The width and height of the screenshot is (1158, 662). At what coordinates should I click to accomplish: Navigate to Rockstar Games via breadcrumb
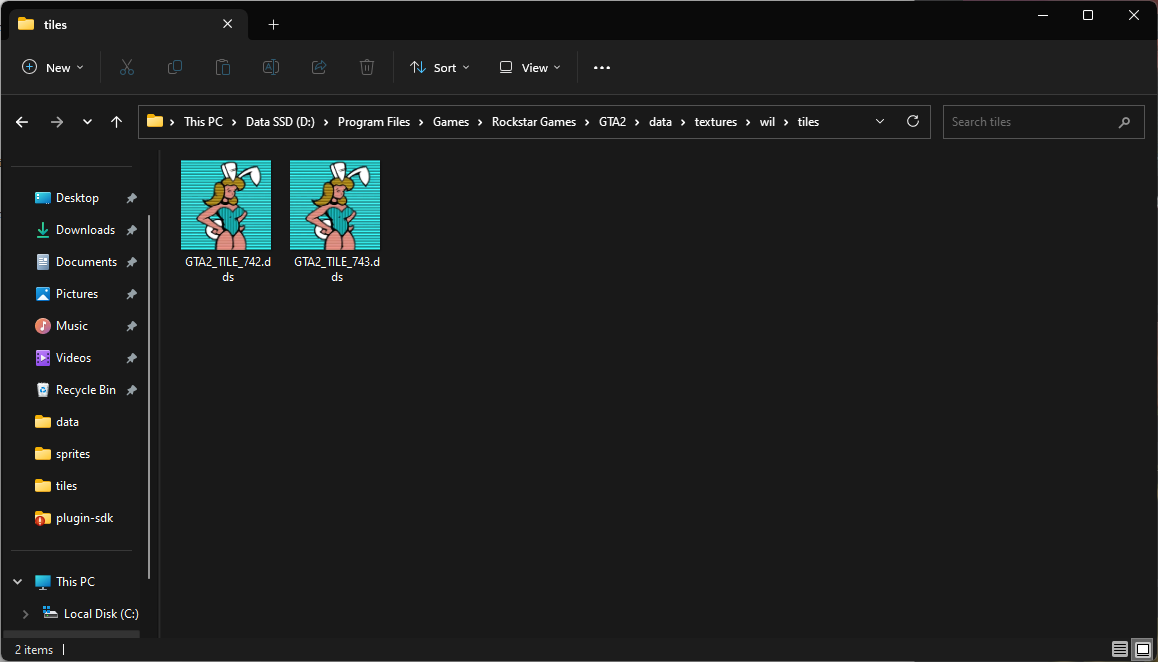534,121
